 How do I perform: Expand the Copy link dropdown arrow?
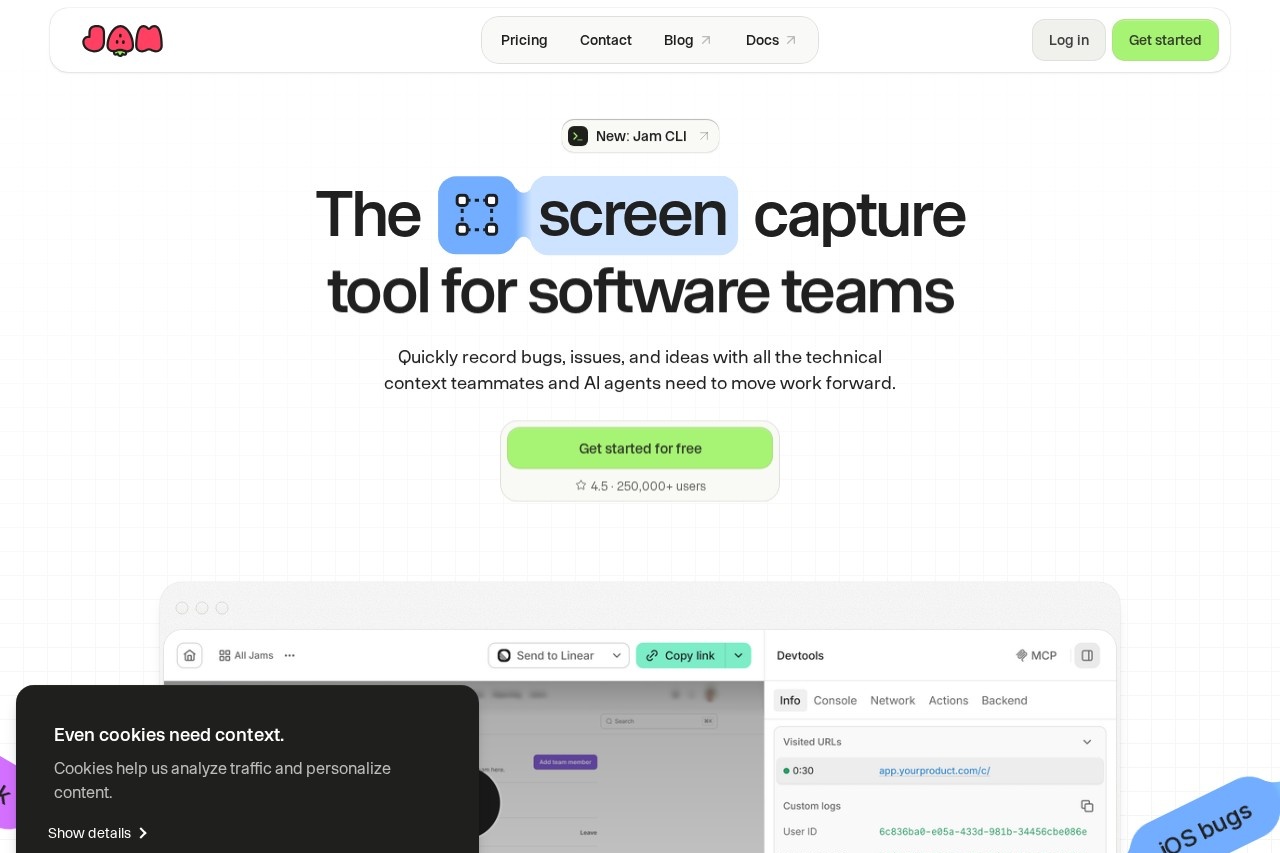coord(738,655)
